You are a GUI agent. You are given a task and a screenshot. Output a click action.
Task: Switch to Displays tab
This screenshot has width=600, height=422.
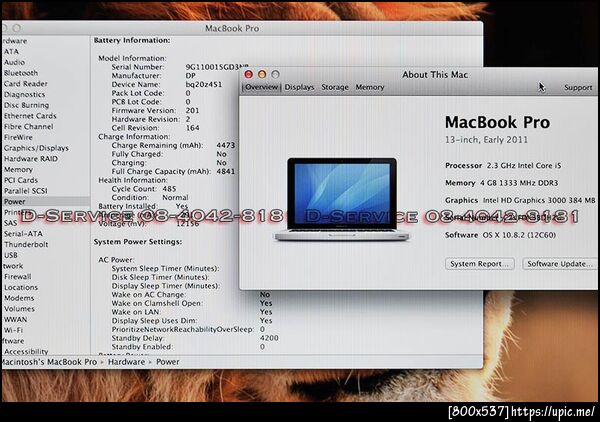[299, 87]
